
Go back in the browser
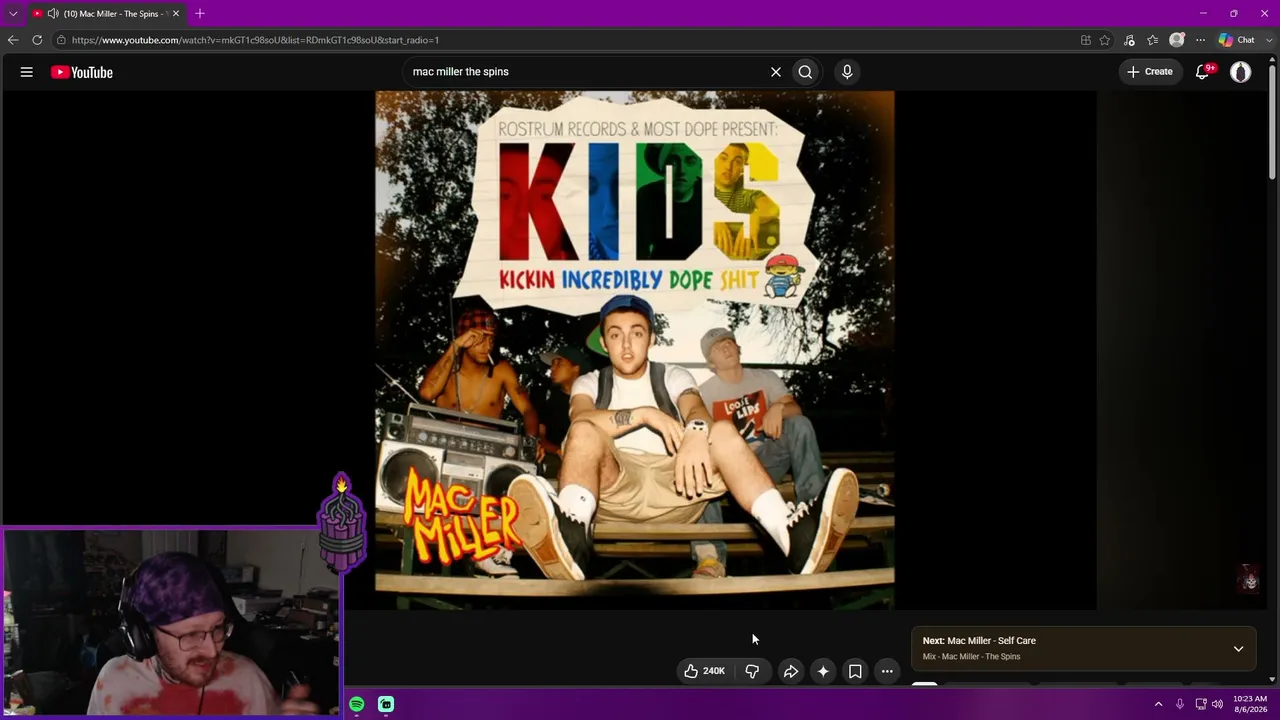(x=13, y=40)
